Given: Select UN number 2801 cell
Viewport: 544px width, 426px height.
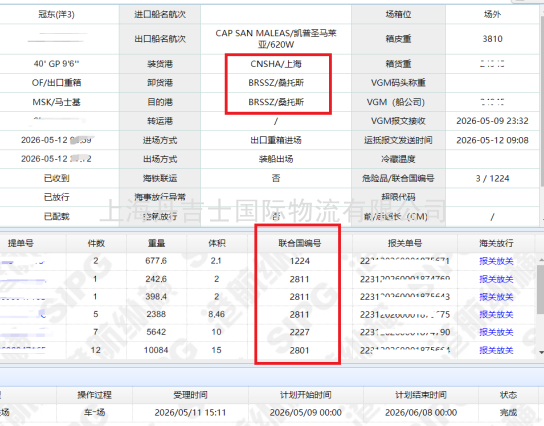Looking at the screenshot, I should [300, 350].
